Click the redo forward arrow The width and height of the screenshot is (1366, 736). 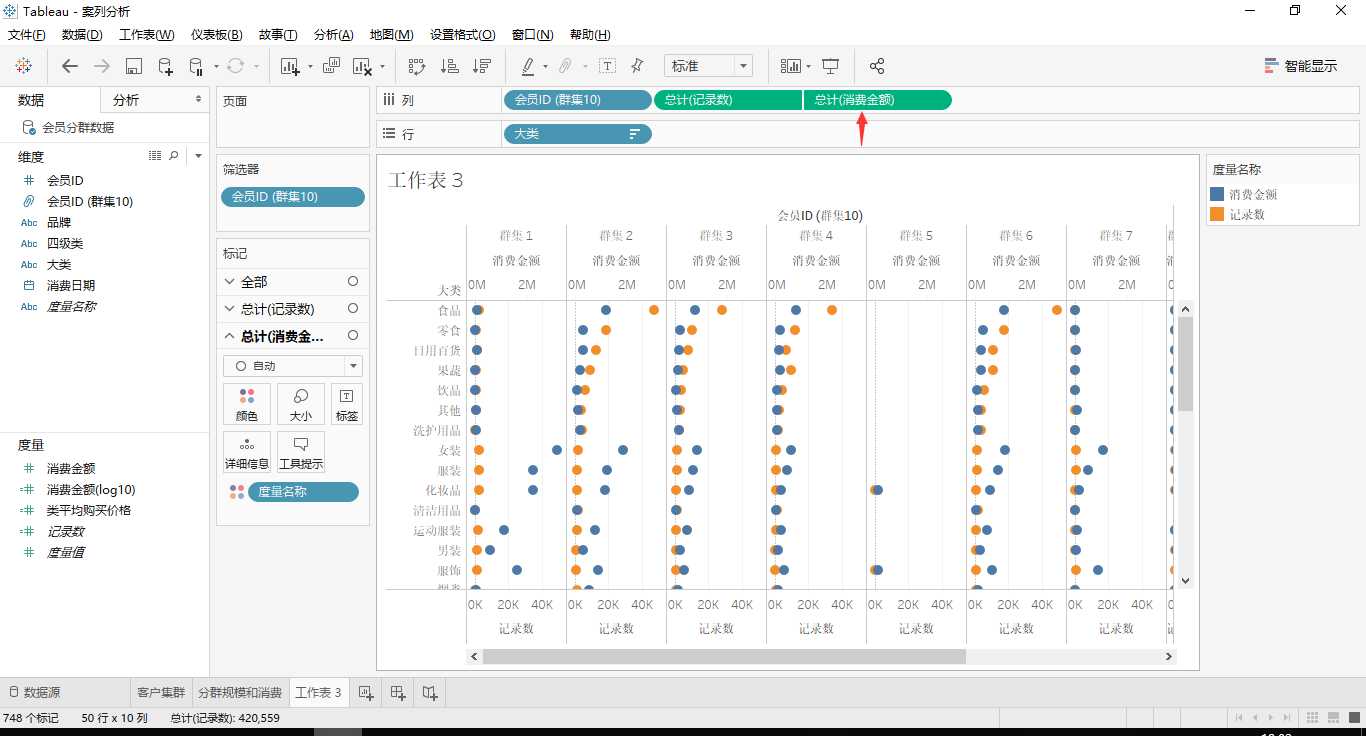101,66
